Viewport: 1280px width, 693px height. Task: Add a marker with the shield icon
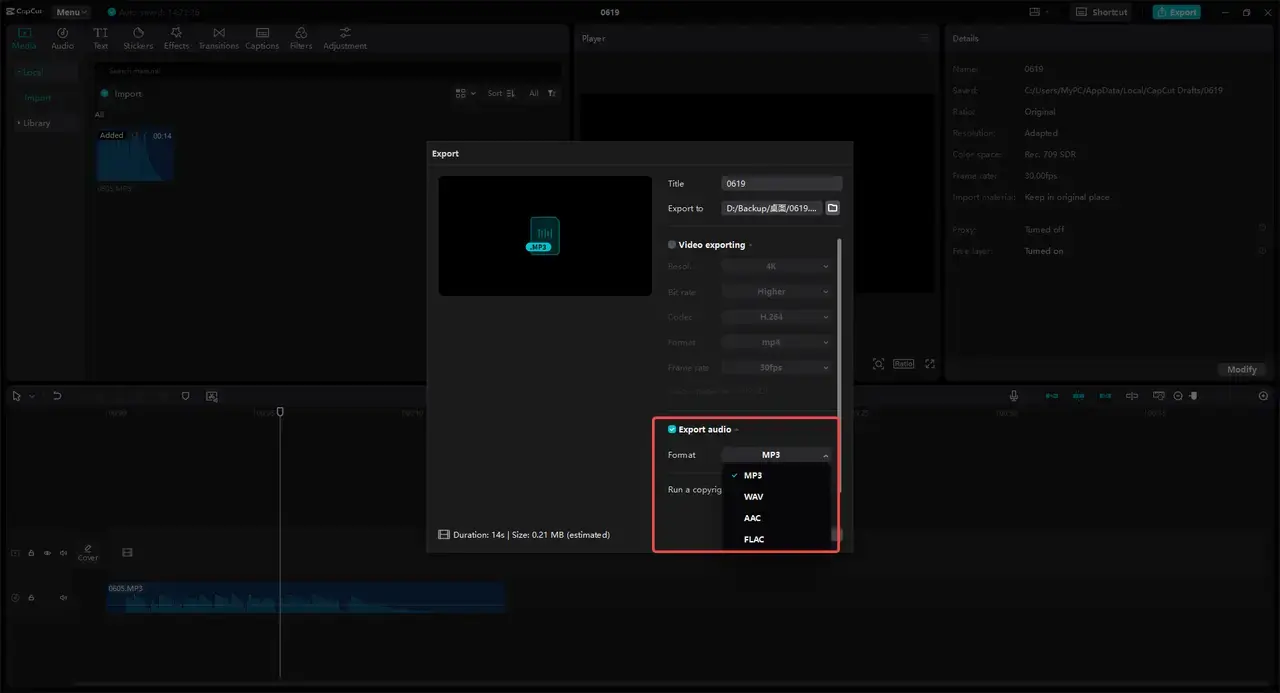pyautogui.click(x=185, y=396)
